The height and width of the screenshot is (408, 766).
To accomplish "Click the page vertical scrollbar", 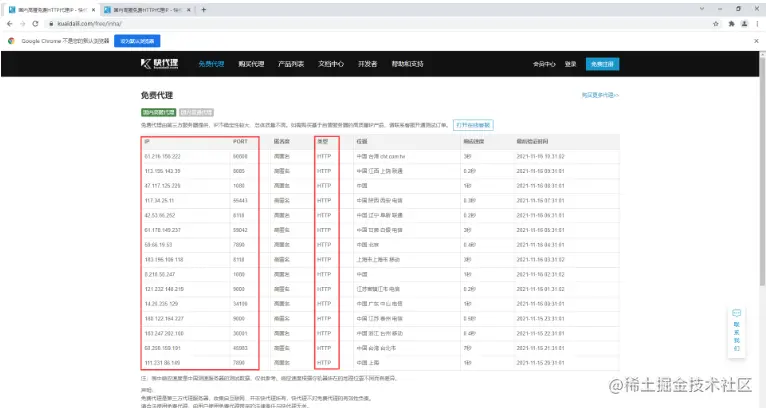I will coord(762,171).
